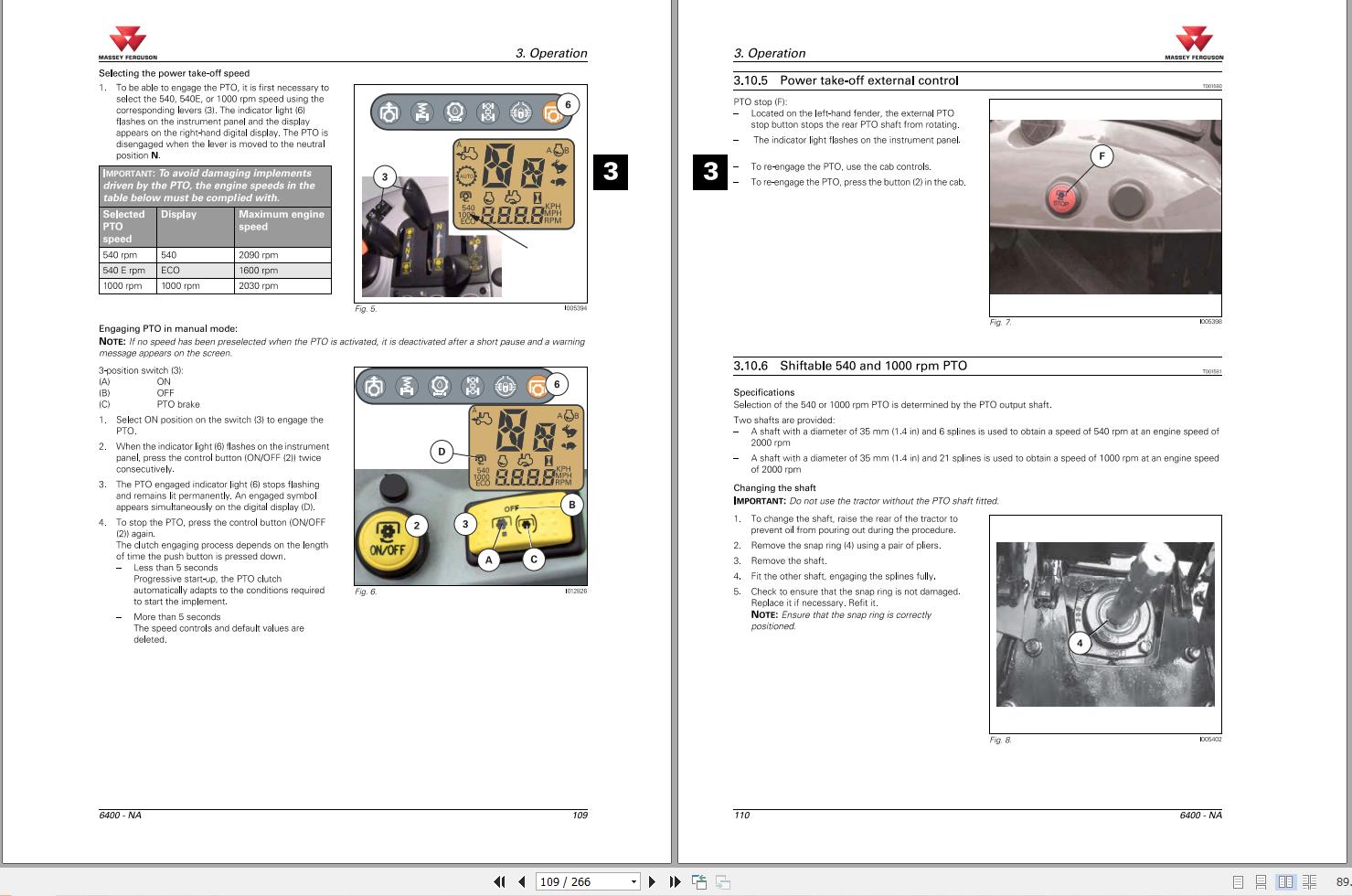Click the '1600 rpm' table cell
Screen dimensions: 1352x896
(x=282, y=271)
